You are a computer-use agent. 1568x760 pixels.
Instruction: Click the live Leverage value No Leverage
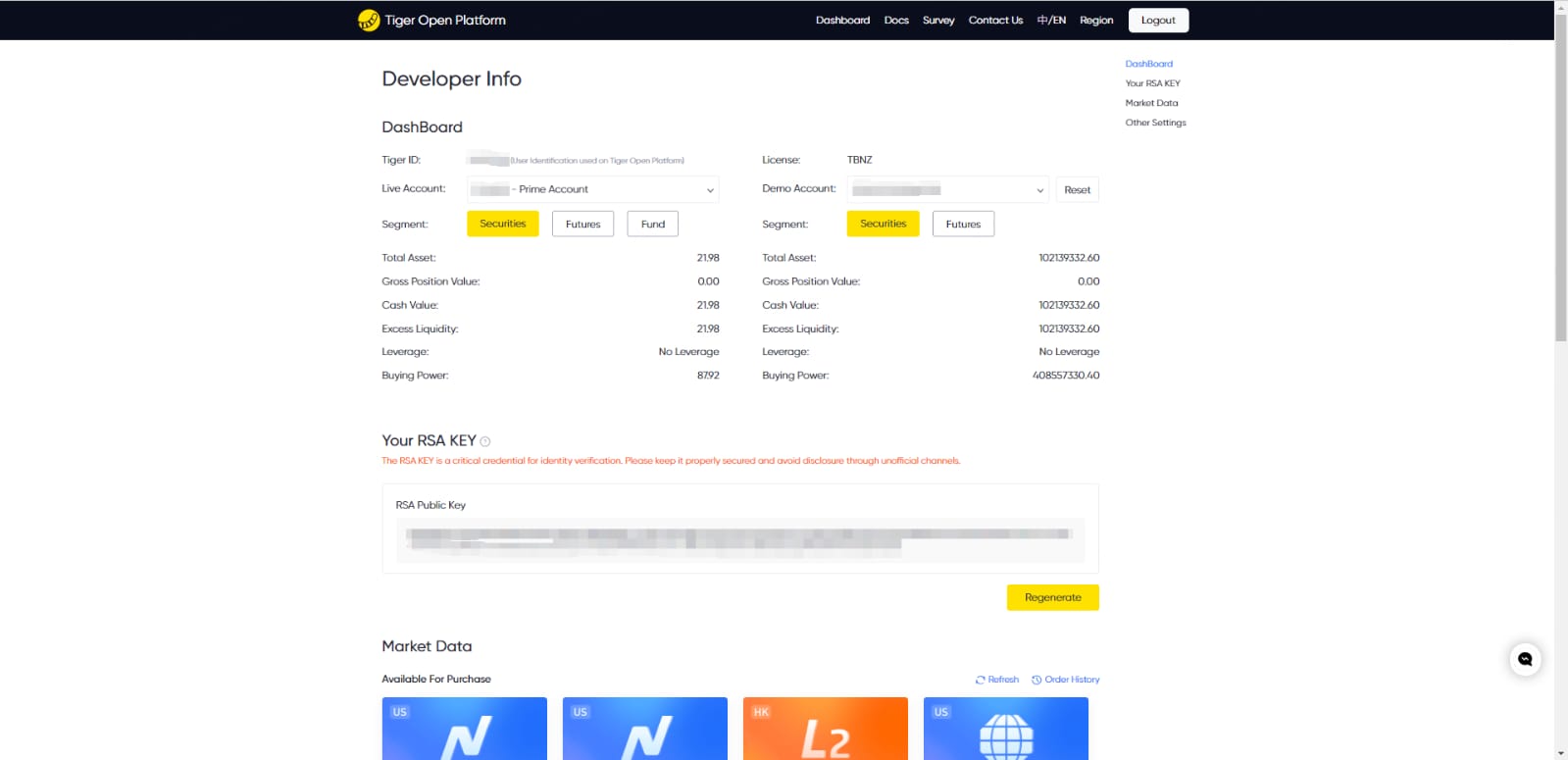(x=688, y=352)
